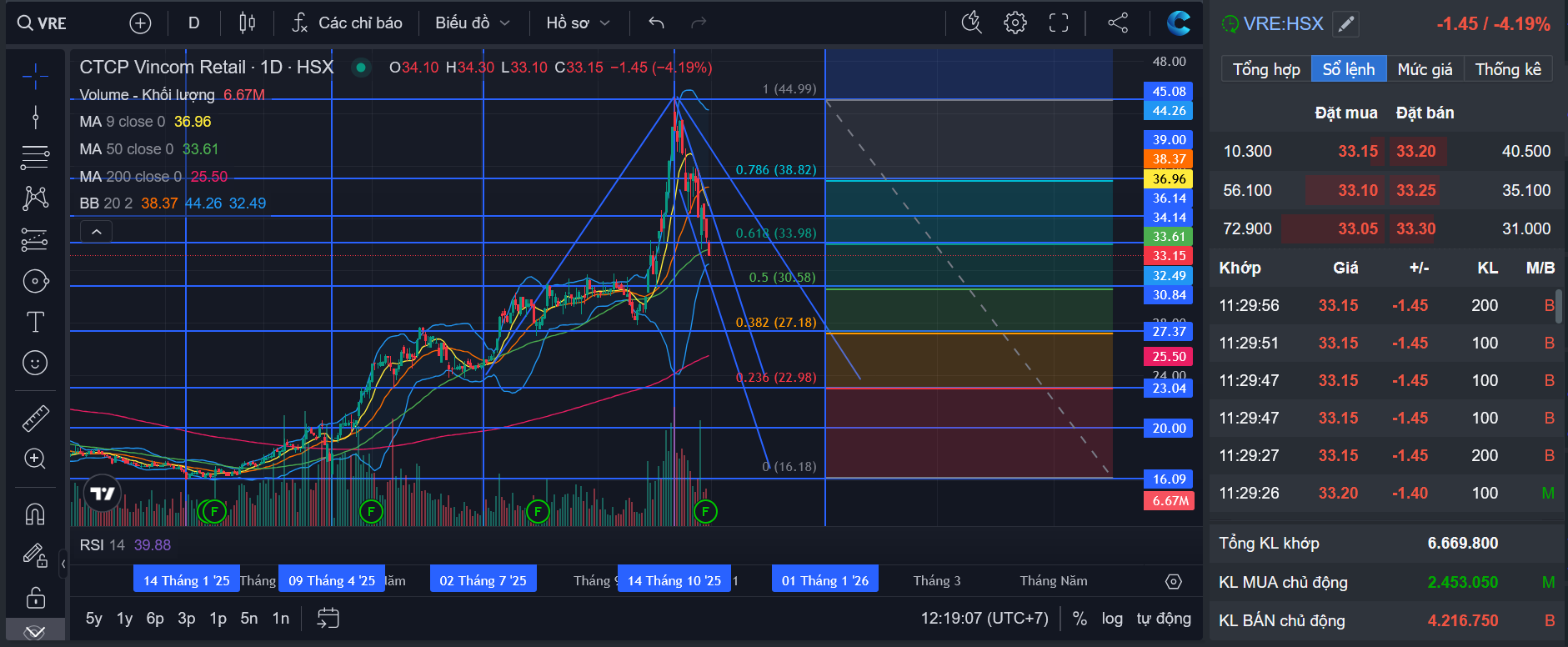Select the pattern drawing tool
The image size is (1568, 647).
pyautogui.click(x=35, y=198)
